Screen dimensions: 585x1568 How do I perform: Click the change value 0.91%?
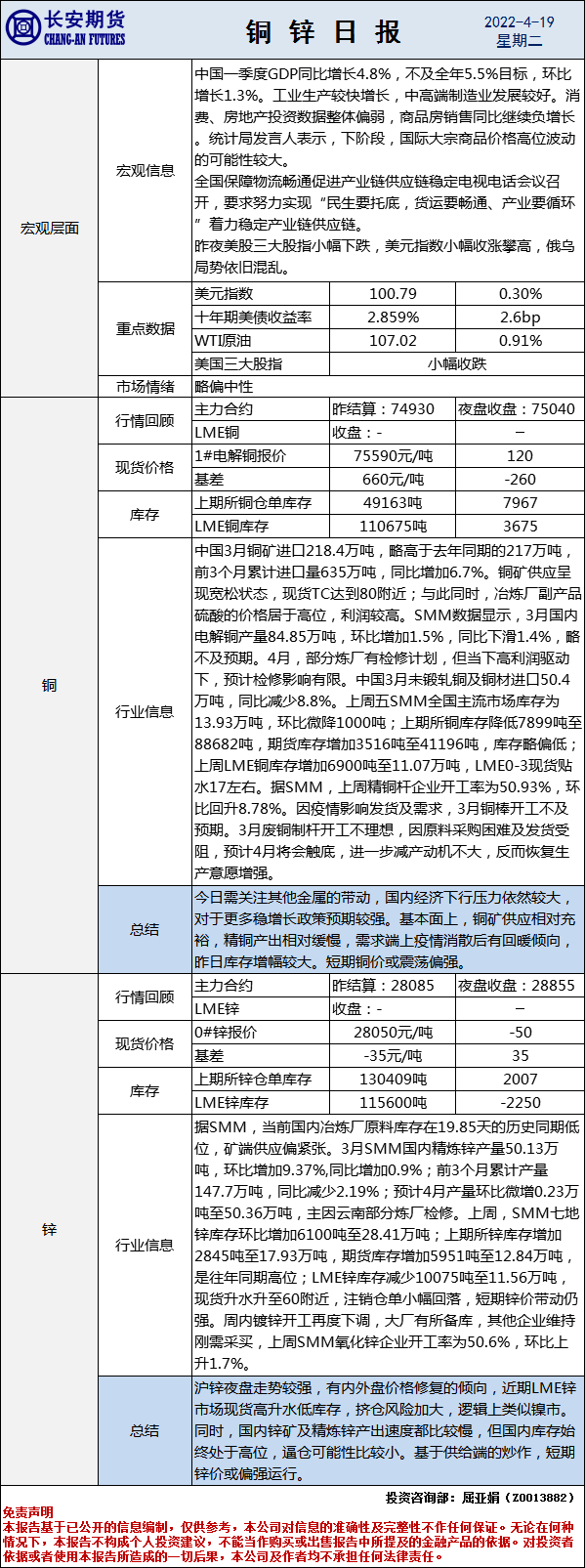520,340
